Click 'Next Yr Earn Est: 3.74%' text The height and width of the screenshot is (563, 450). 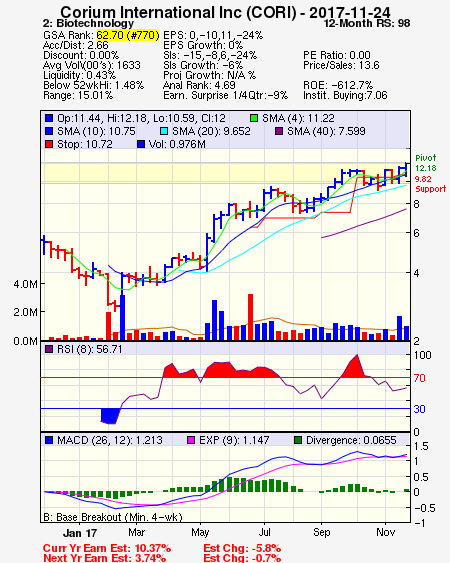click(x=104, y=558)
